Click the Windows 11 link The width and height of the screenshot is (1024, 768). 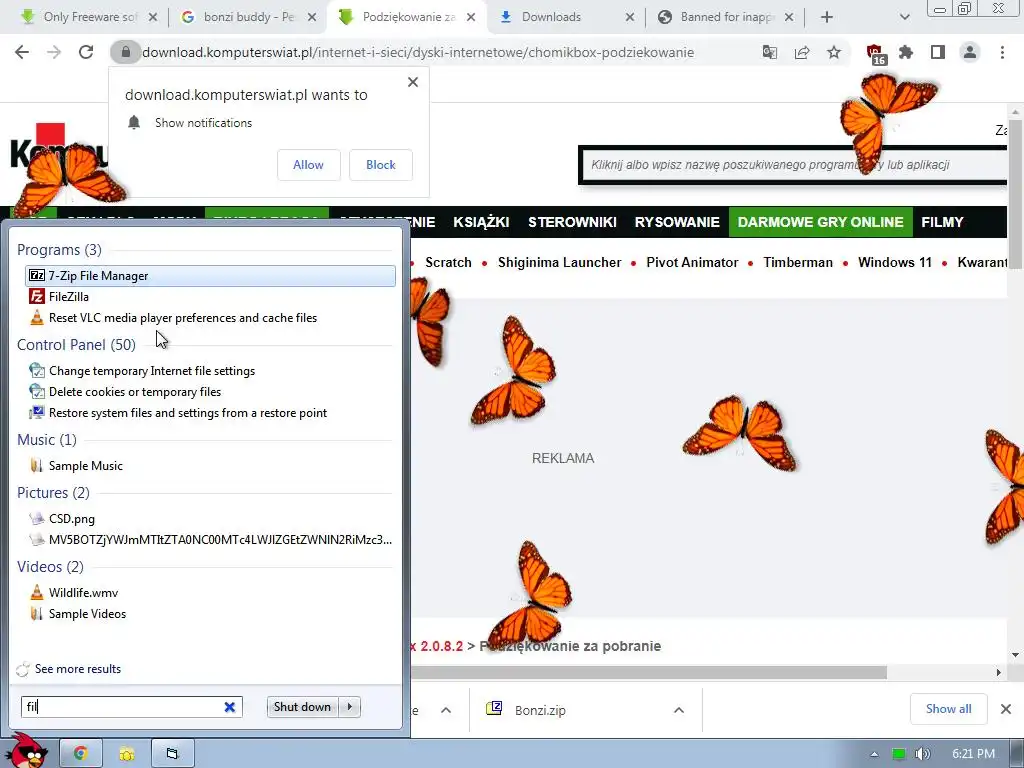pos(895,263)
